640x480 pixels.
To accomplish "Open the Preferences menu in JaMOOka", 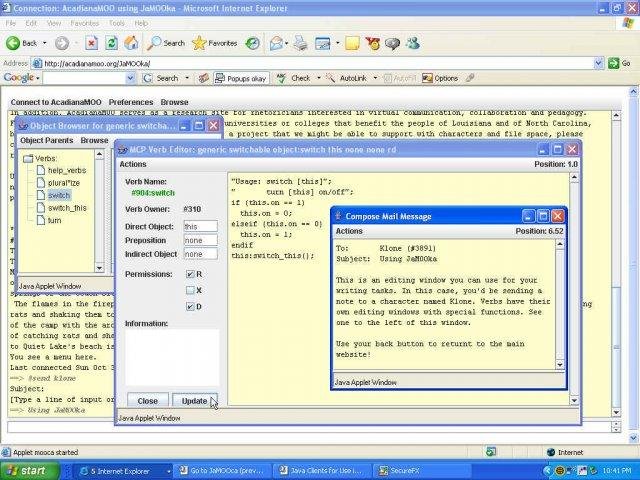I will point(131,102).
